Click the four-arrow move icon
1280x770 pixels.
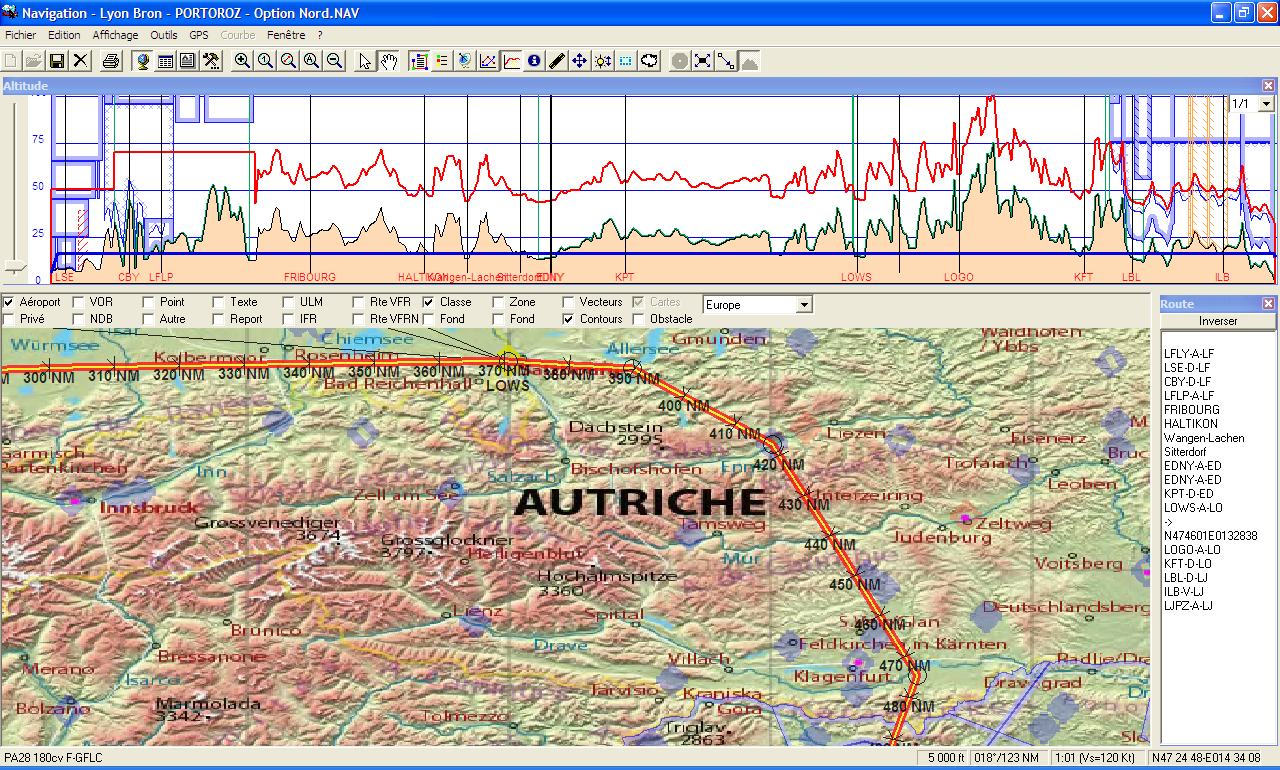point(579,61)
